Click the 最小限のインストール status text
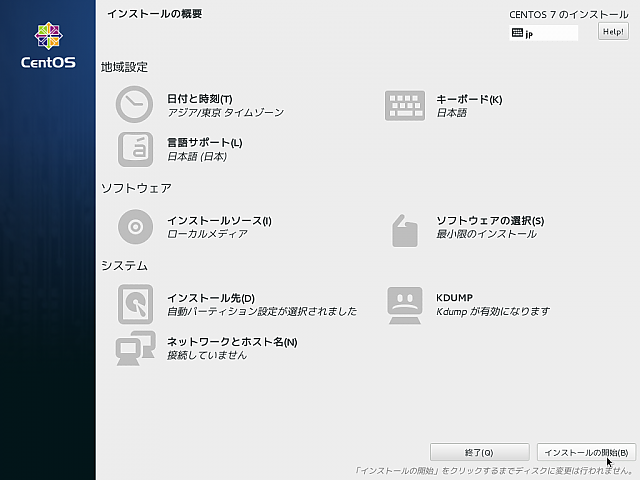640x480 pixels. coord(486,234)
